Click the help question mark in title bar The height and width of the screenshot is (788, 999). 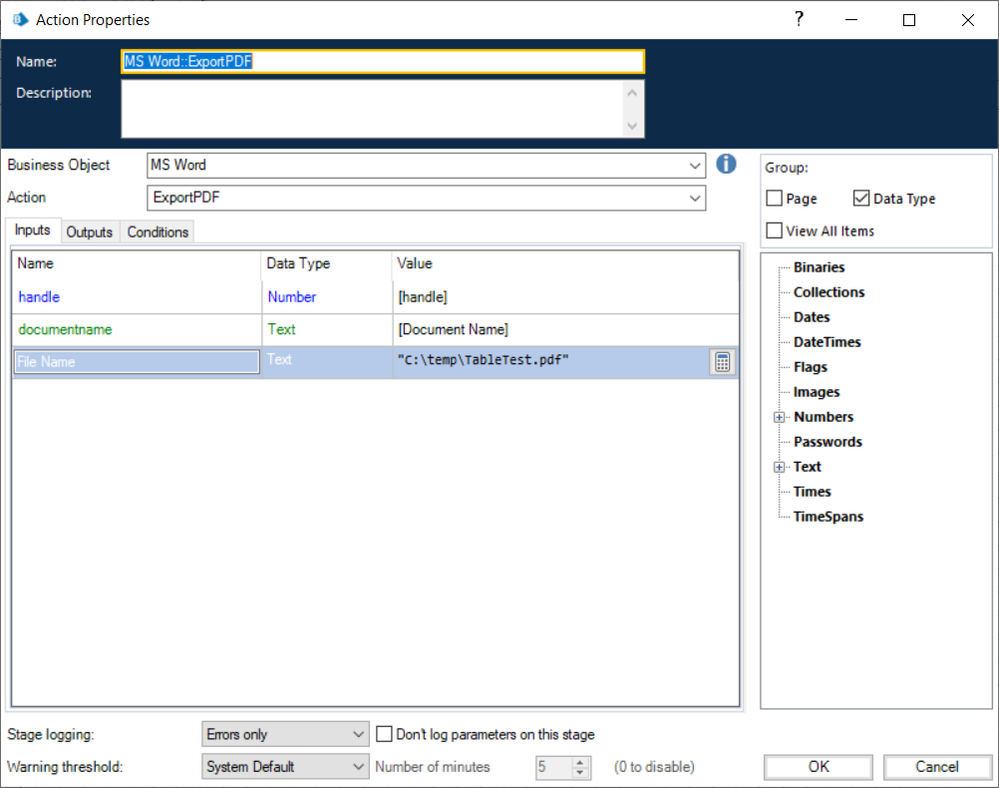pyautogui.click(x=799, y=19)
